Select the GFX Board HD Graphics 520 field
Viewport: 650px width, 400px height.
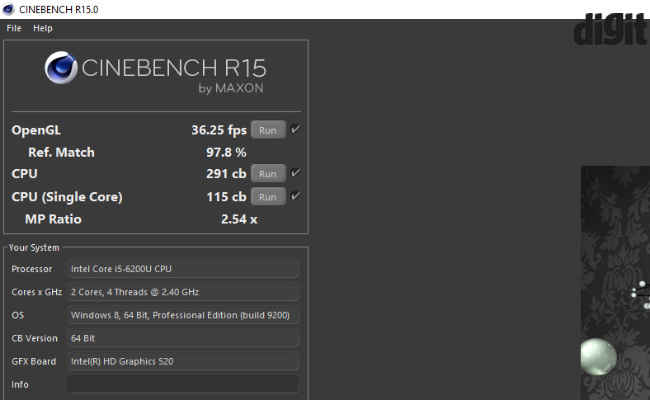[182, 361]
